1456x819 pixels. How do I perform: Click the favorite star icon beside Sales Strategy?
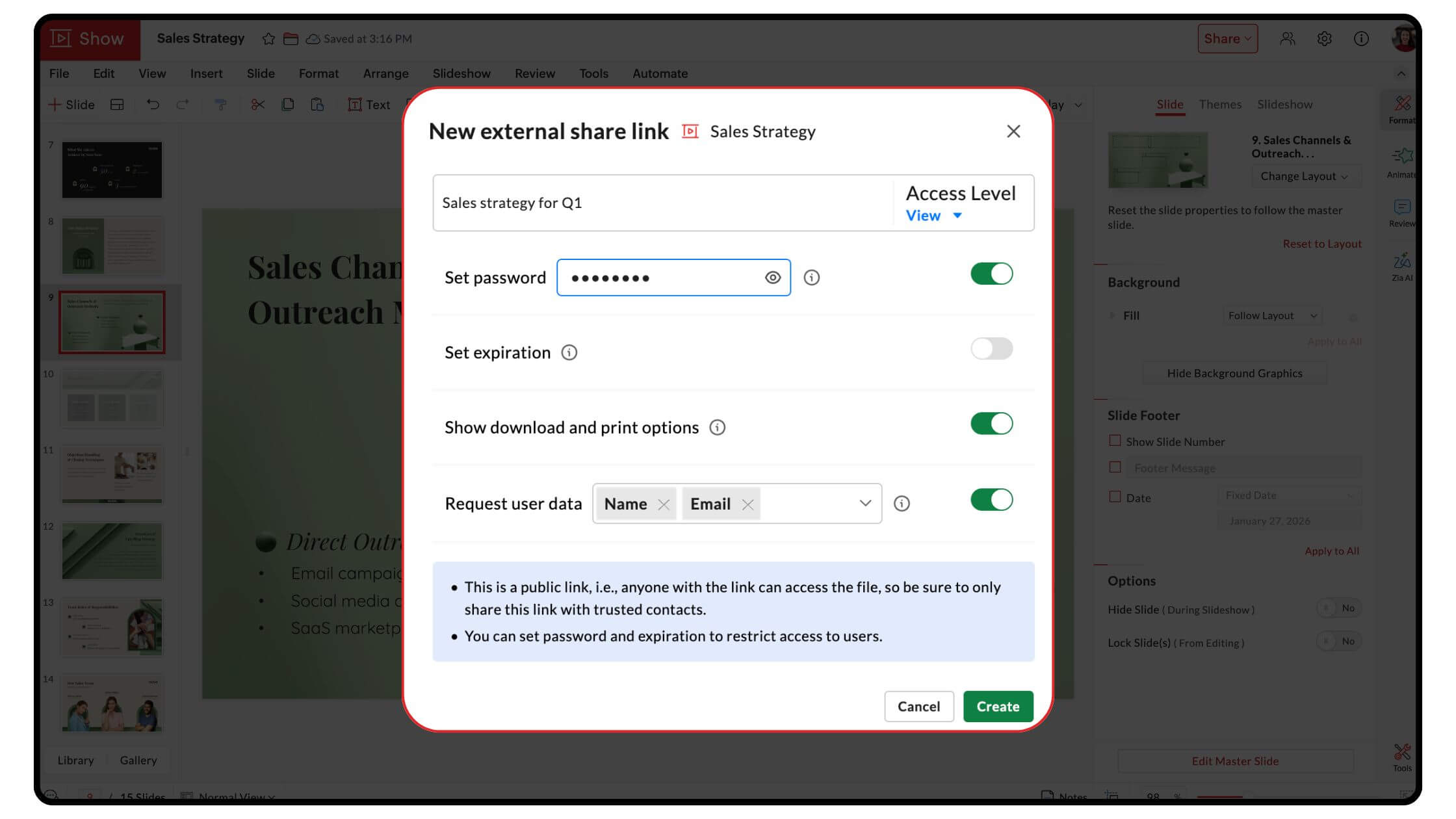[268, 39]
